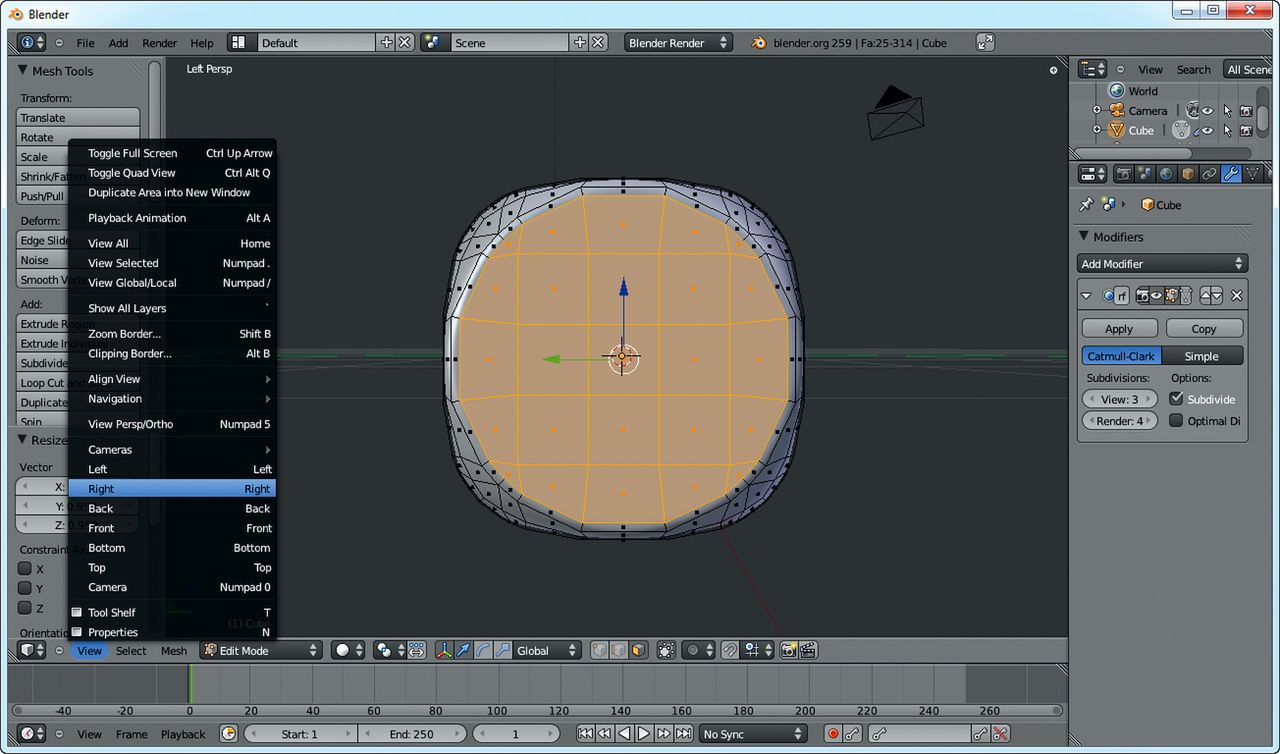Switch to vertex select mode icon

599,650
